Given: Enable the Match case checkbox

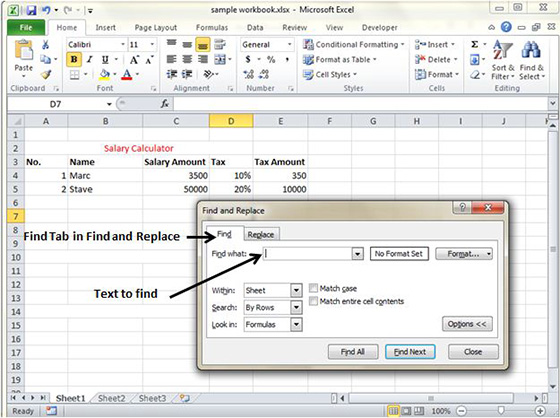Looking at the screenshot, I should [x=314, y=288].
